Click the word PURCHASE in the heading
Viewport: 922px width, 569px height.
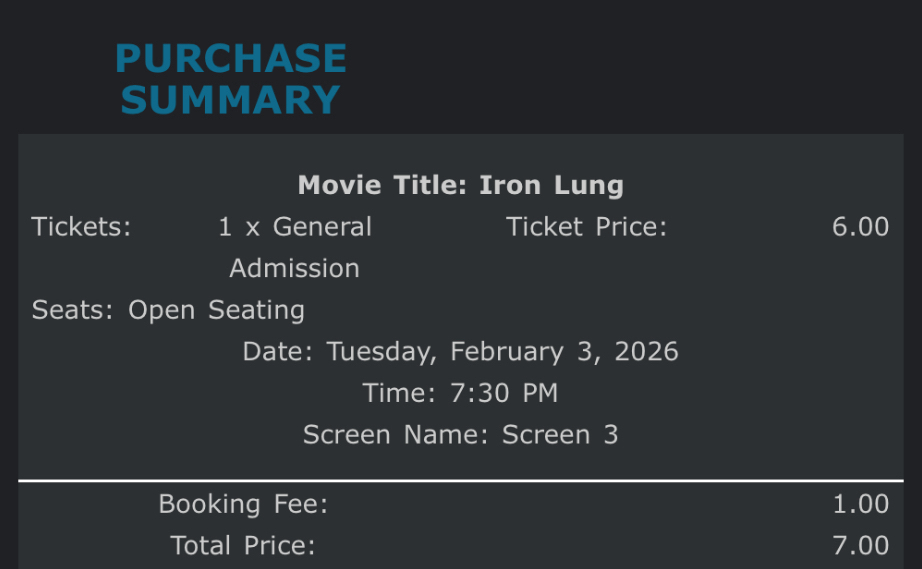[230, 58]
